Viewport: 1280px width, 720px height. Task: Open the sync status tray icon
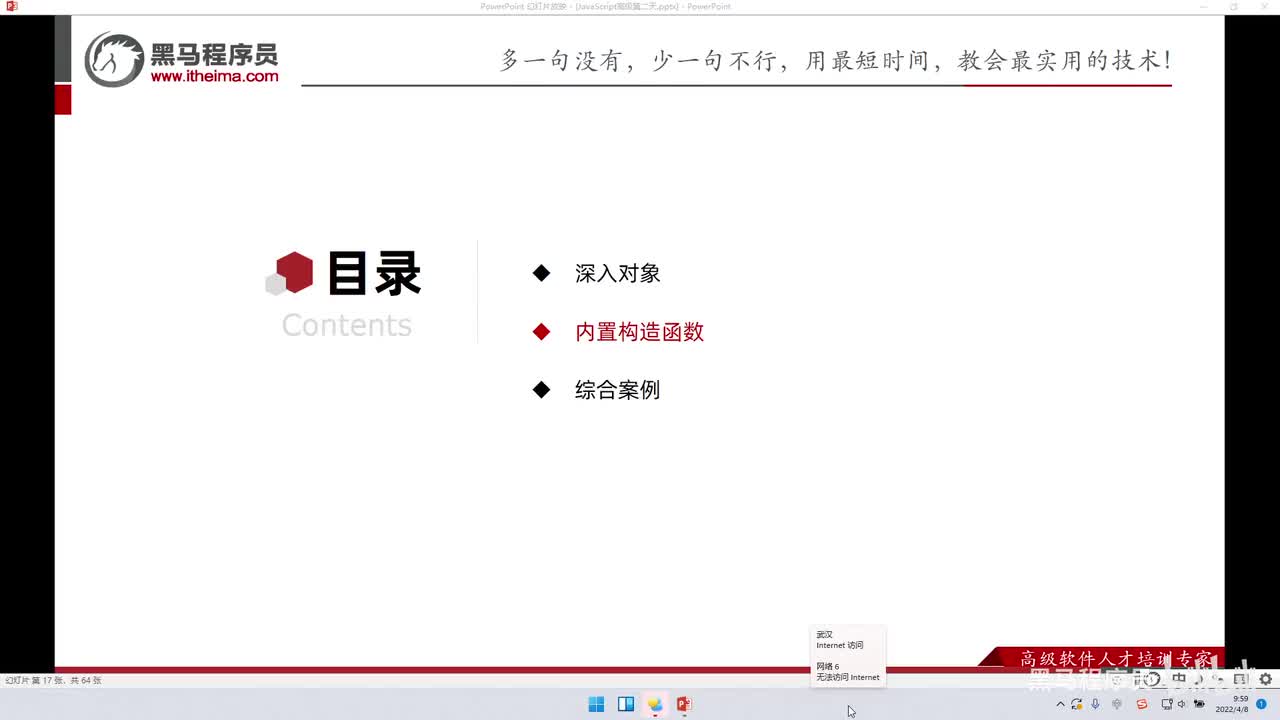click(x=1077, y=704)
